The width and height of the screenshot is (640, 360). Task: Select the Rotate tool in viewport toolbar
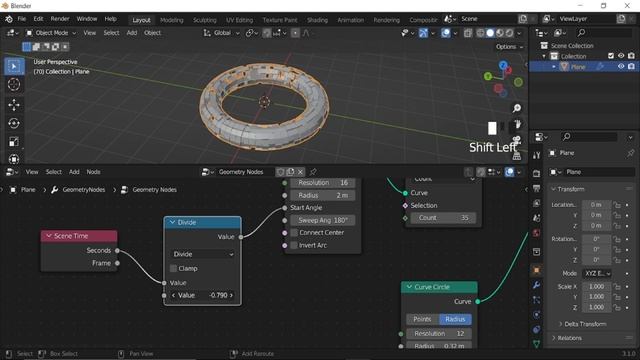tap(14, 123)
